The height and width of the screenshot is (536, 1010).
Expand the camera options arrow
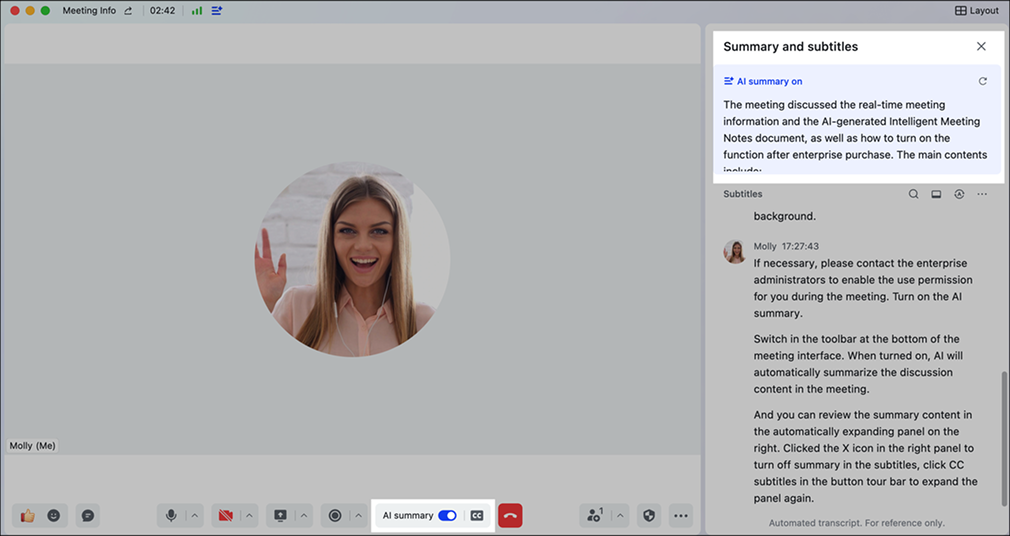(249, 516)
